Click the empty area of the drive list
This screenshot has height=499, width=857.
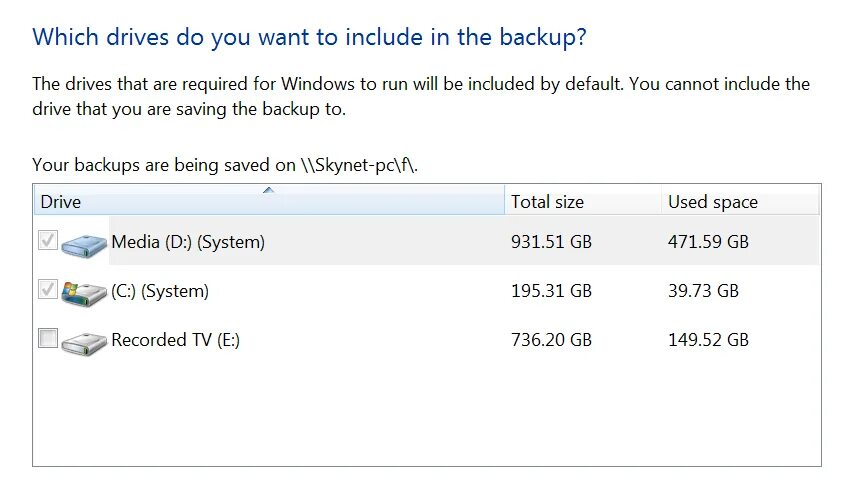point(426,413)
